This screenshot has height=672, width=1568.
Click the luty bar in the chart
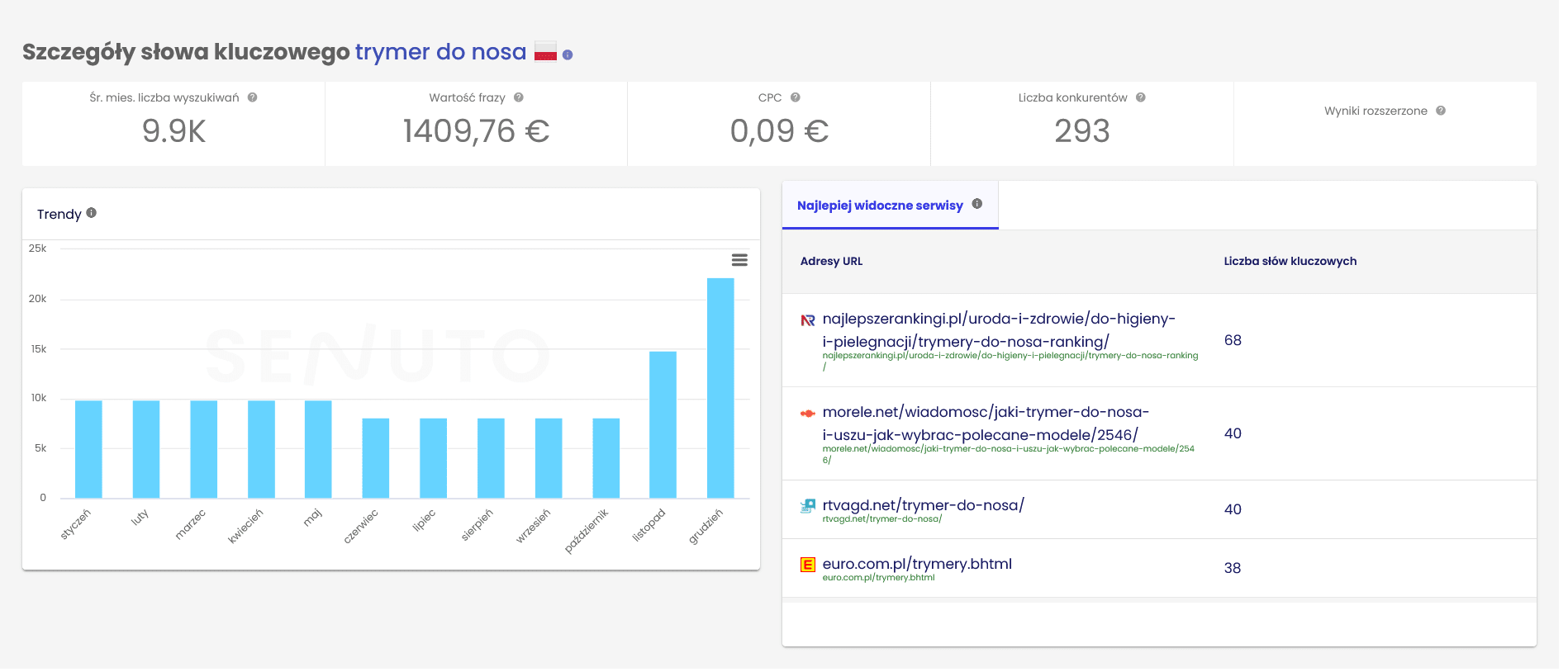tap(146, 449)
